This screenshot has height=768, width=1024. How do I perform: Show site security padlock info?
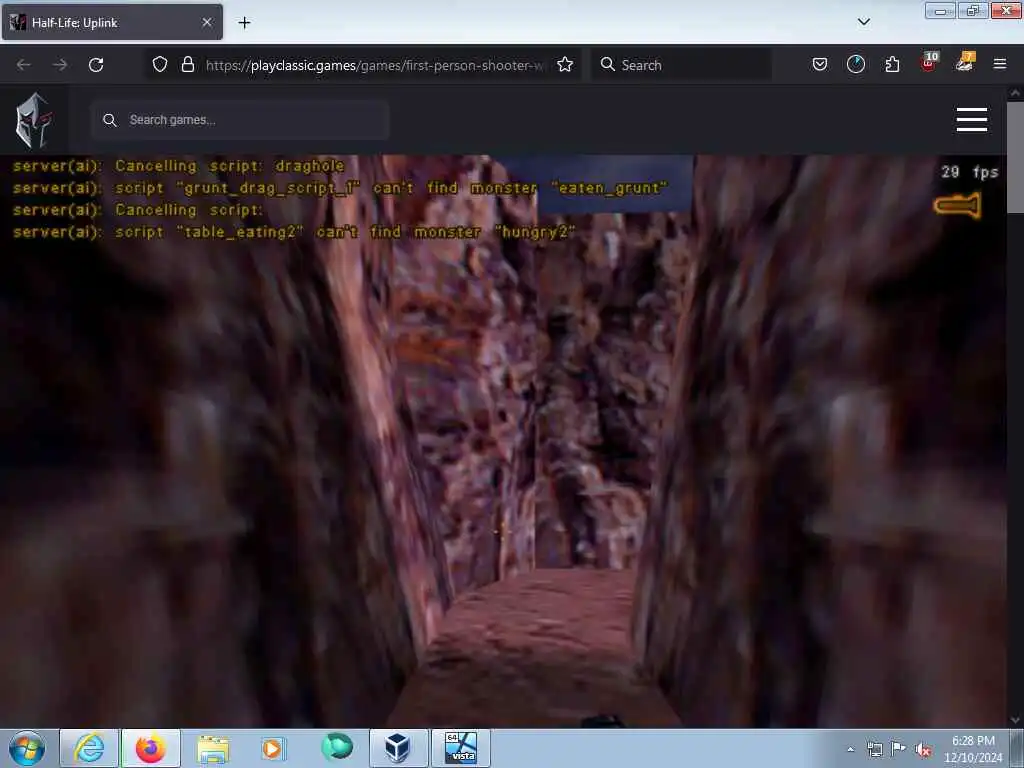click(188, 64)
